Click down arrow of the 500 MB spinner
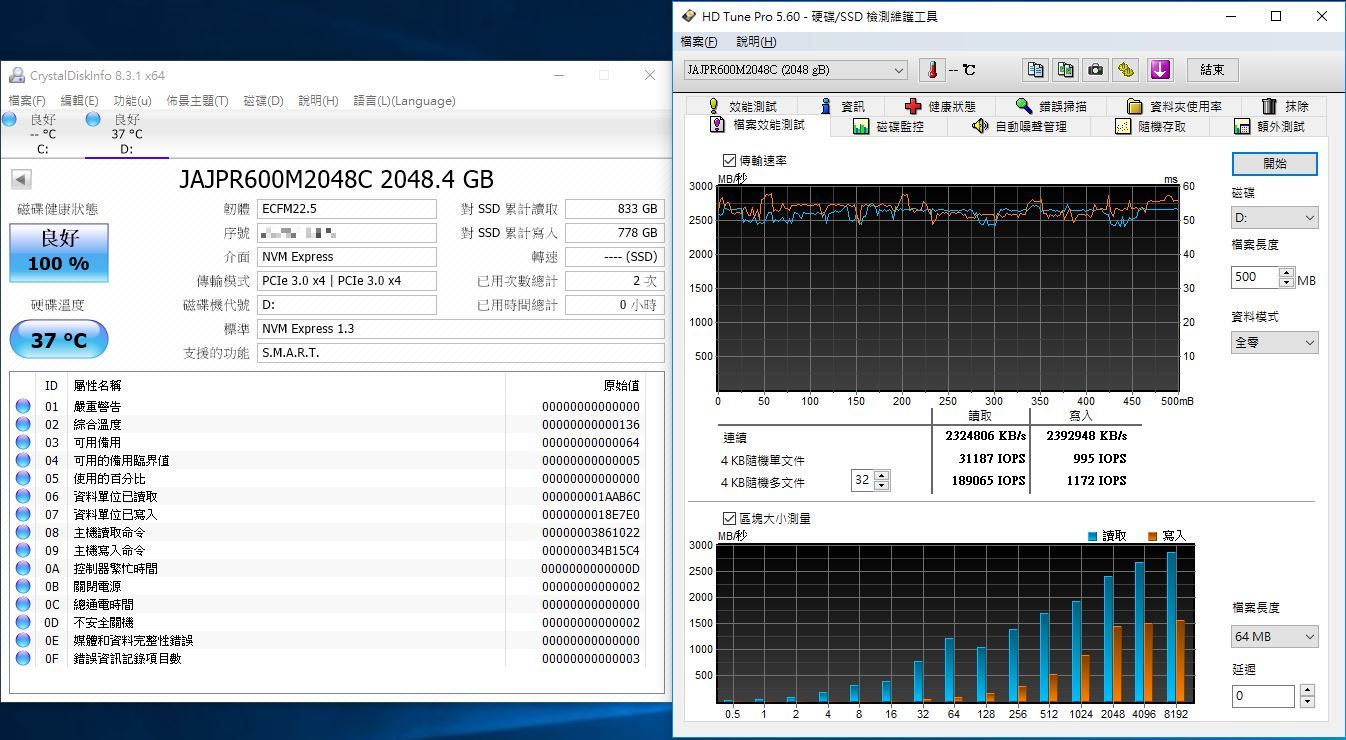This screenshot has width=1346, height=740. 1286,283
